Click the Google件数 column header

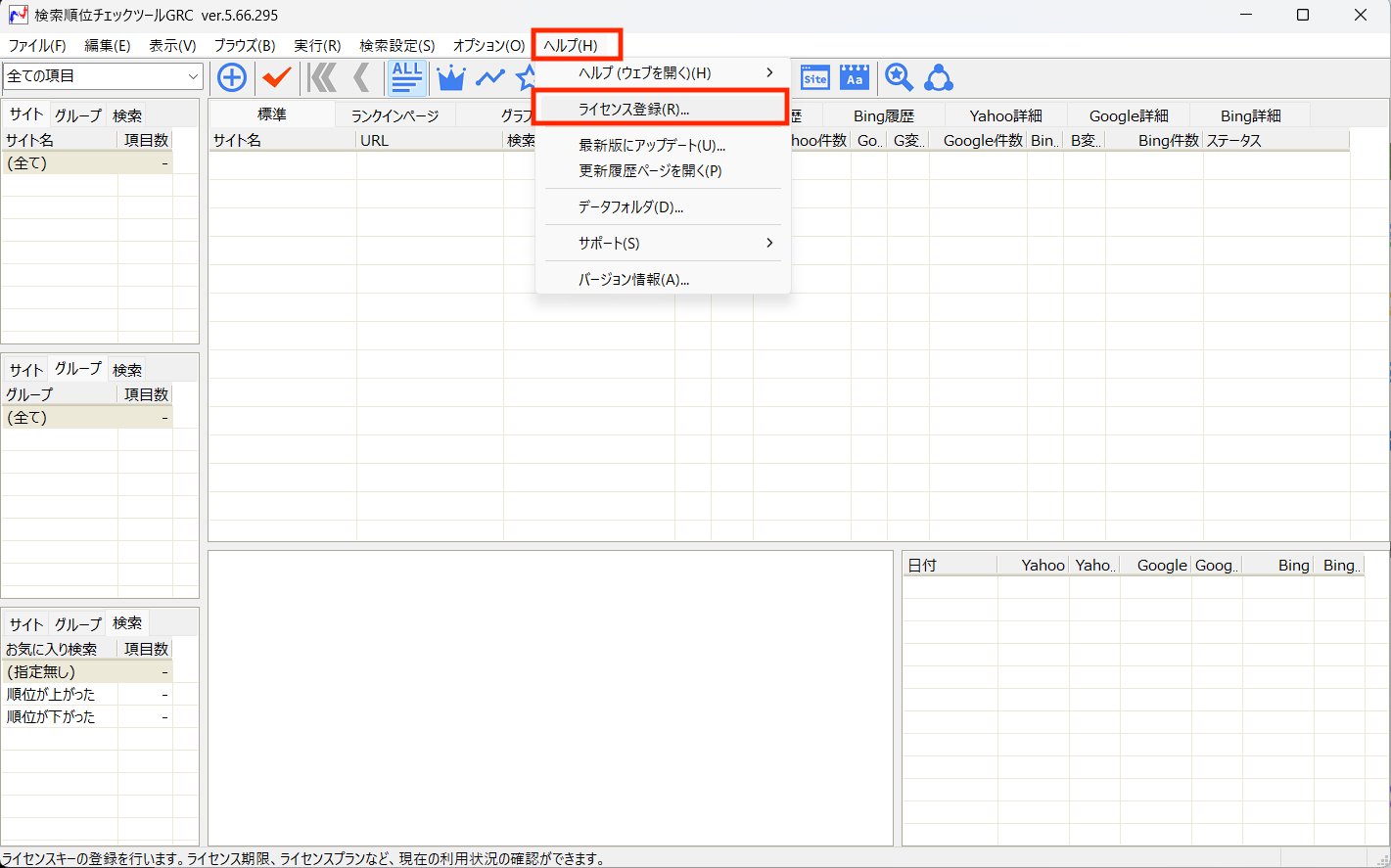pyautogui.click(x=978, y=140)
